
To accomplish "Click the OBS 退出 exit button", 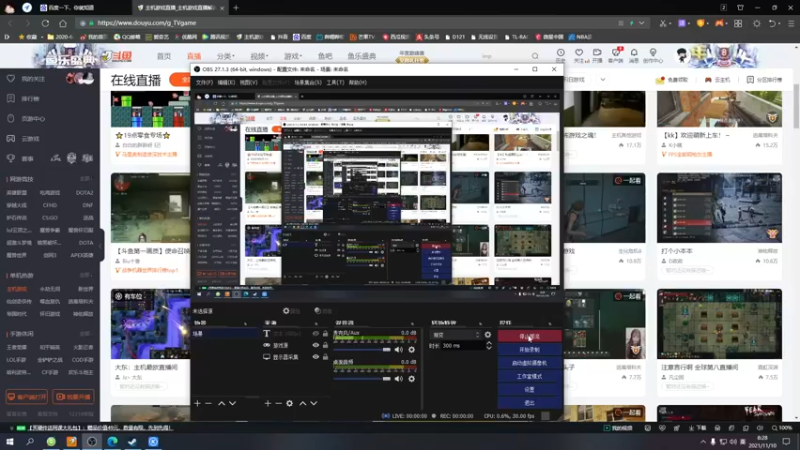I will pyautogui.click(x=529, y=403).
